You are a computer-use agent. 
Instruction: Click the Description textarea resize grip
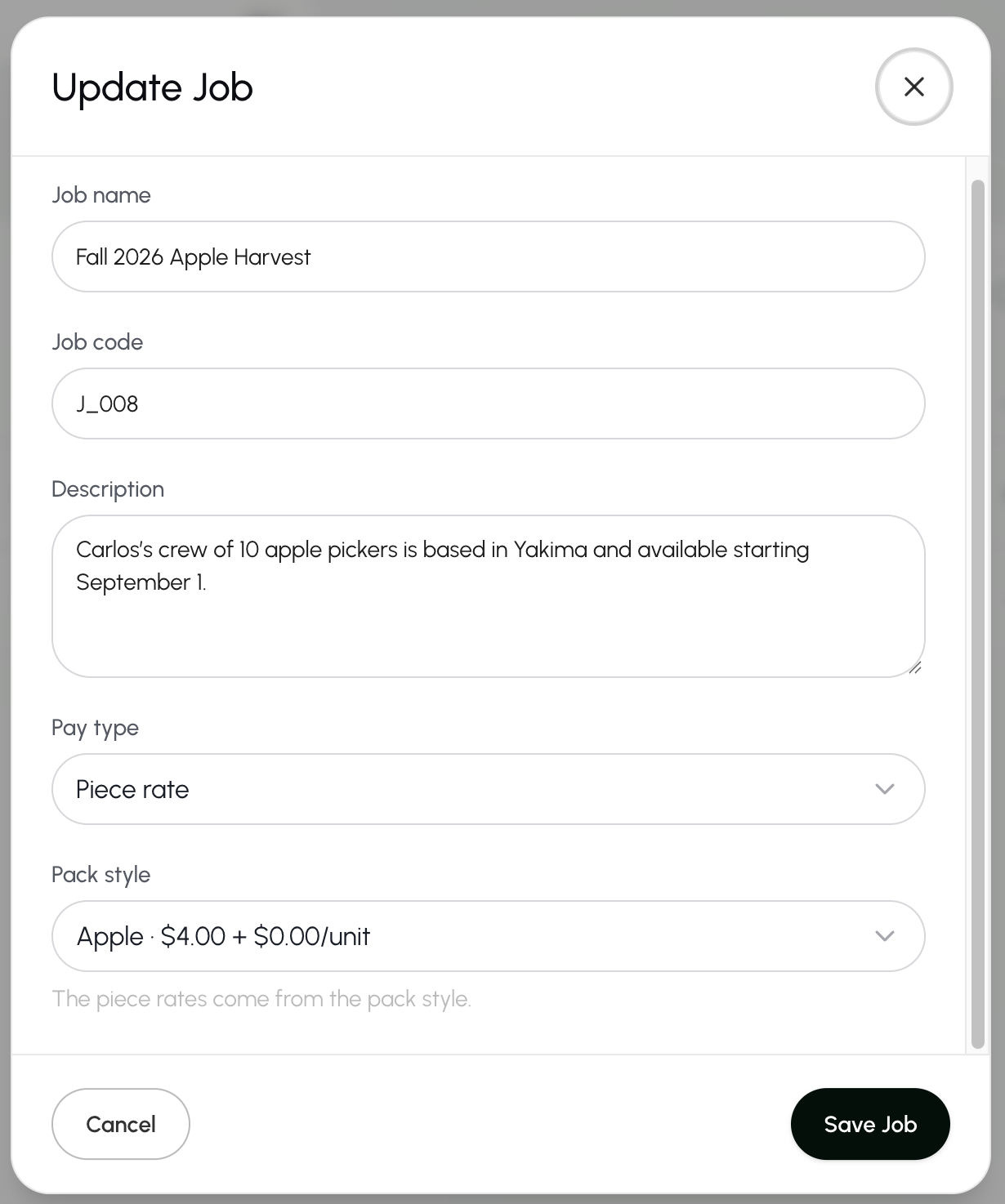click(x=915, y=668)
